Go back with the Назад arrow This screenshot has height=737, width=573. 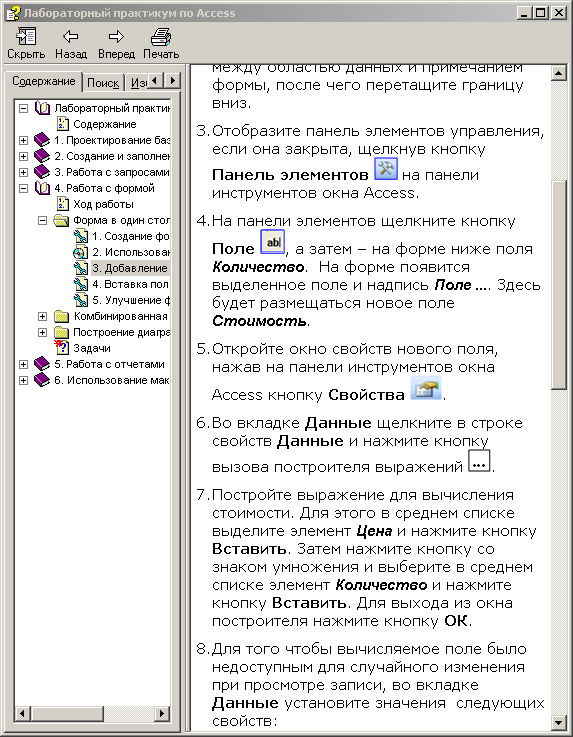71,36
